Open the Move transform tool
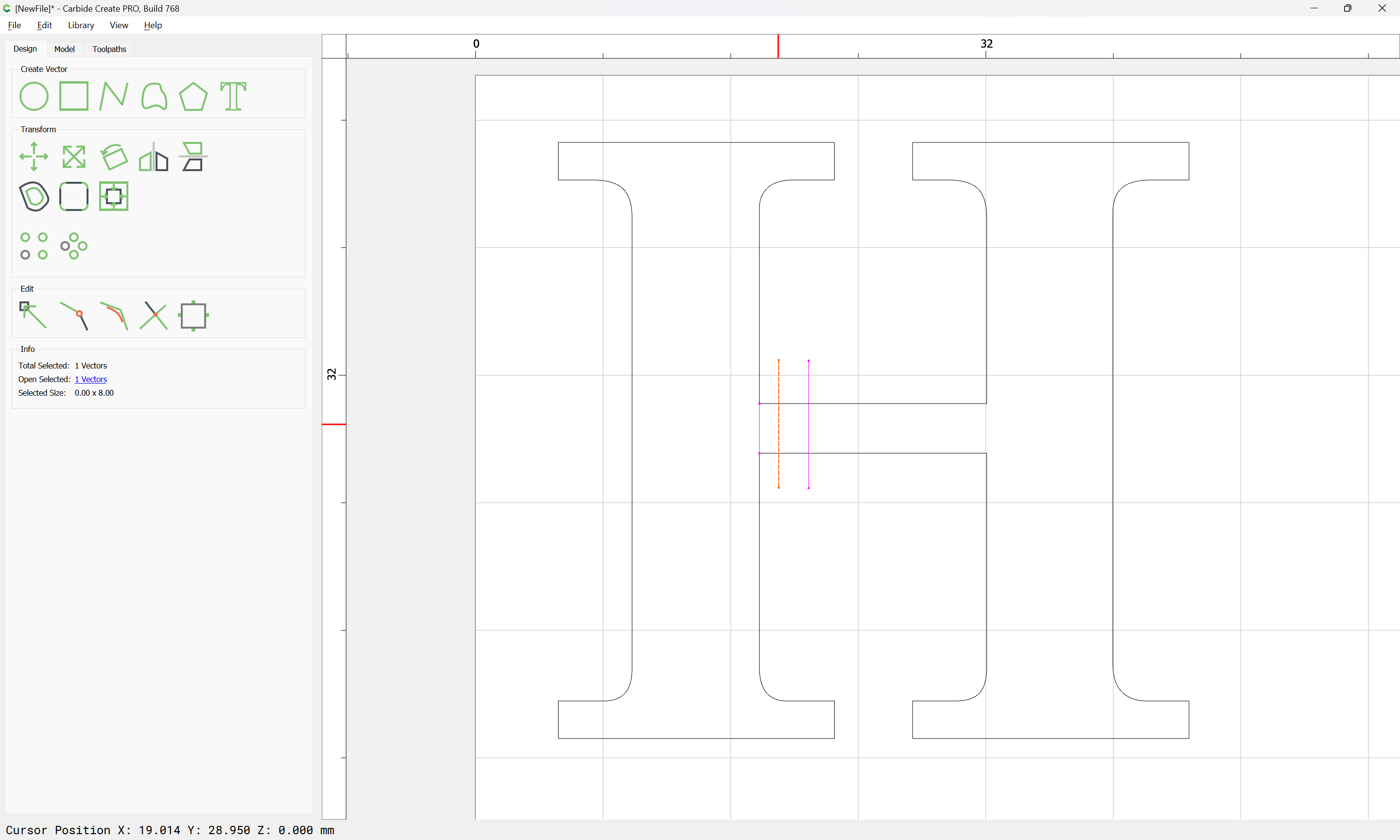 [34, 157]
